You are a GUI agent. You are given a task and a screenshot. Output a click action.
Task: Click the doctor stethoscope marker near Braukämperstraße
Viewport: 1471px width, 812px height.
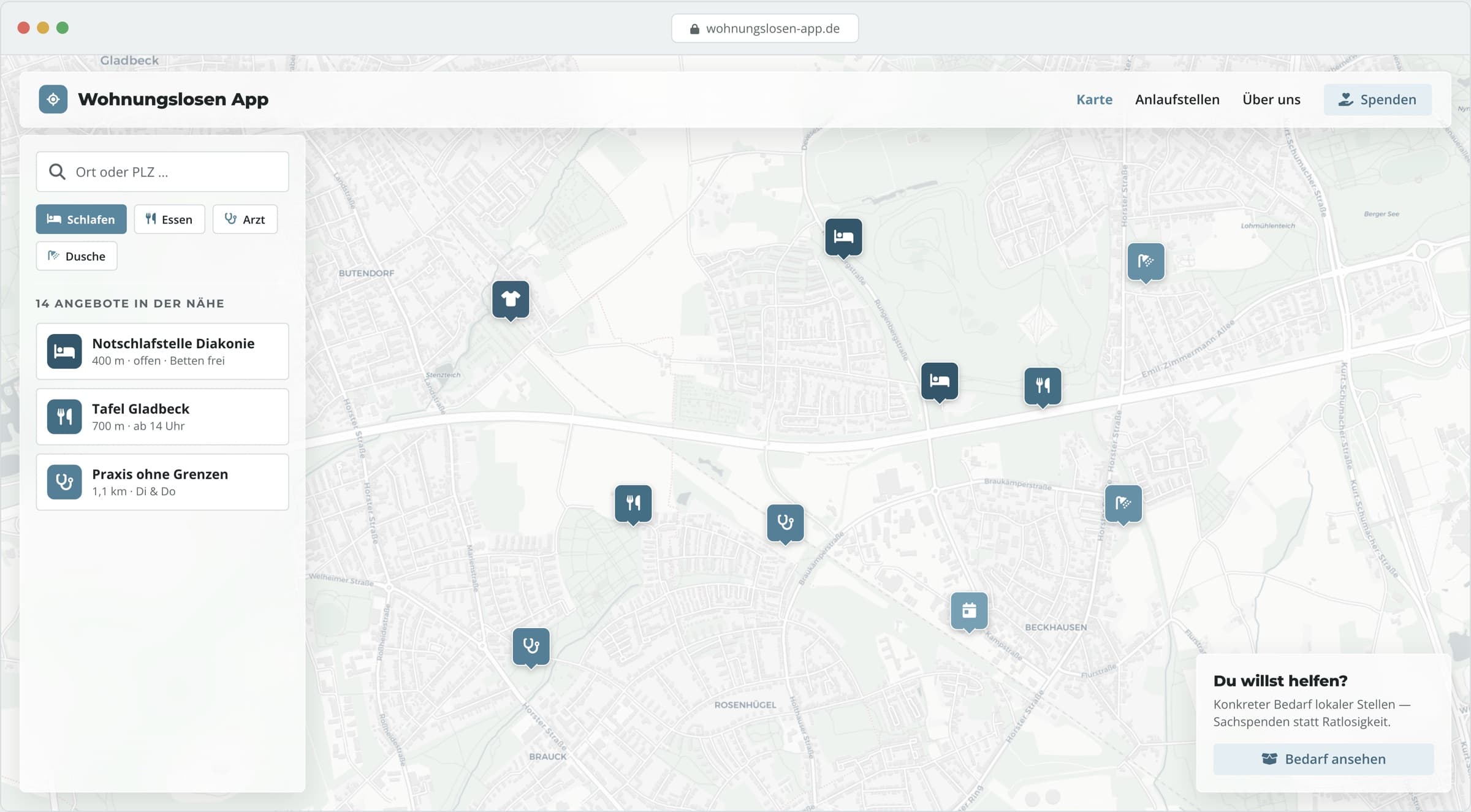point(785,523)
